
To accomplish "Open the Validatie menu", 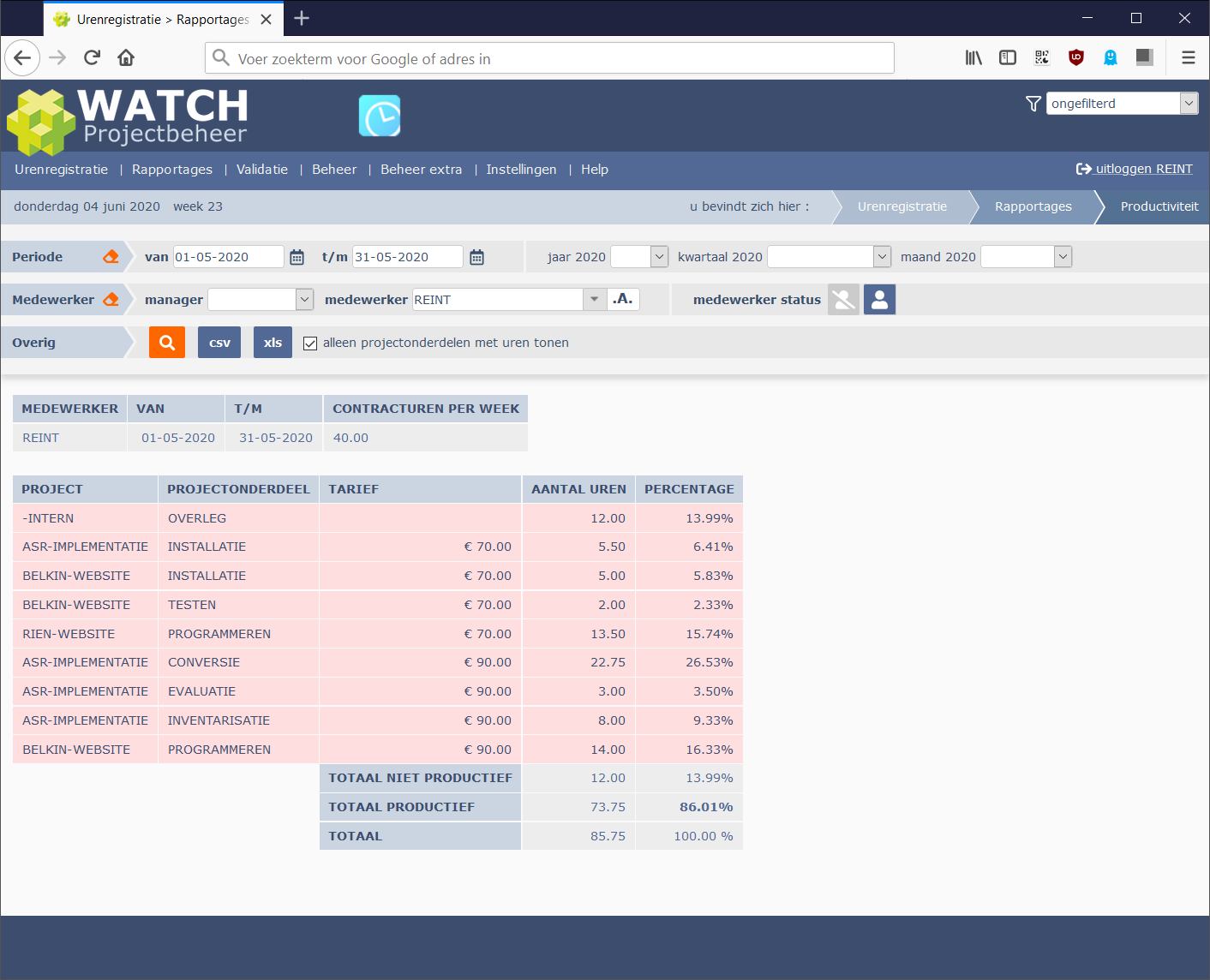I will 262,170.
